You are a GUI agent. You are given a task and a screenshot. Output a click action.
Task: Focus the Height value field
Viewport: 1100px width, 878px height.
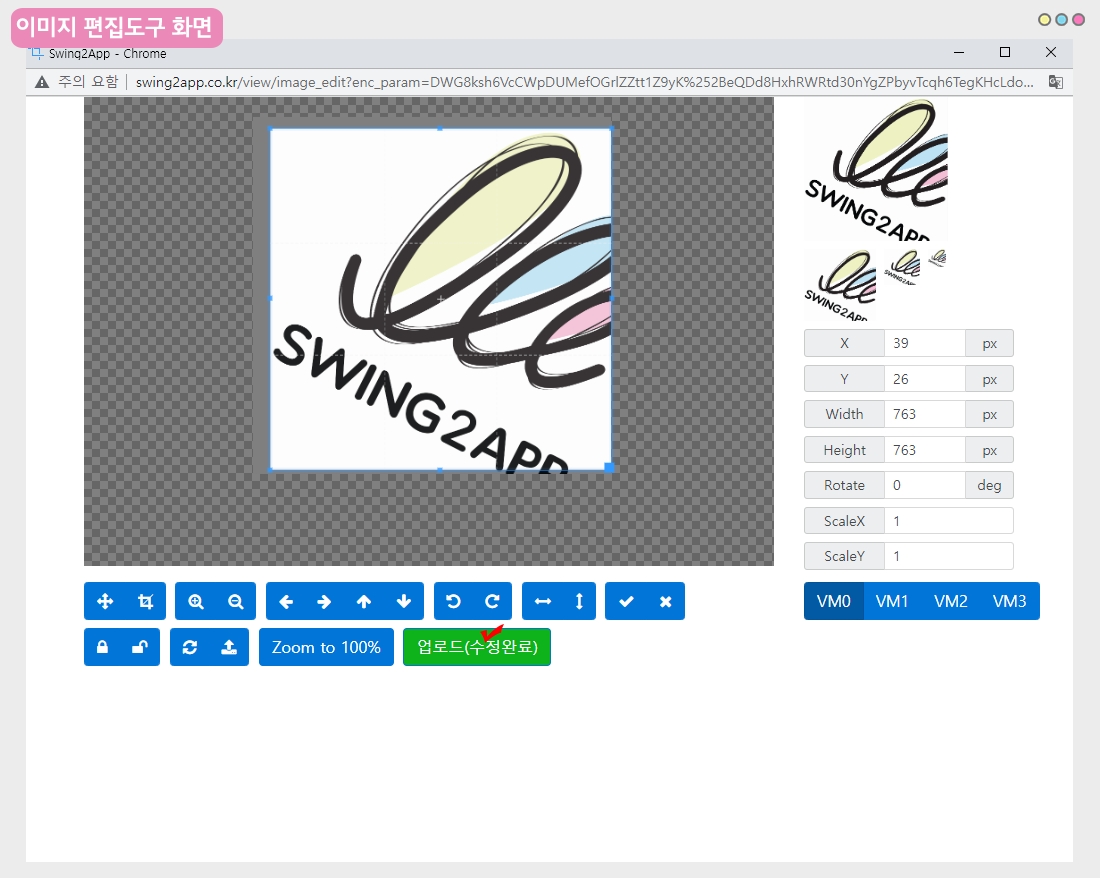[x=925, y=450]
